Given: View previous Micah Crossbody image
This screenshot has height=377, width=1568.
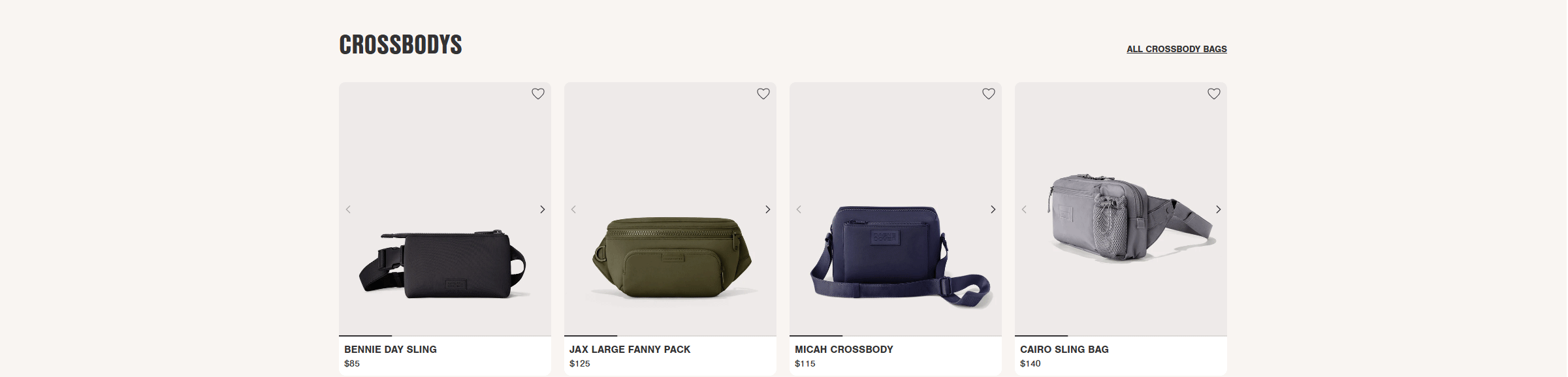Looking at the screenshot, I should click(x=799, y=209).
